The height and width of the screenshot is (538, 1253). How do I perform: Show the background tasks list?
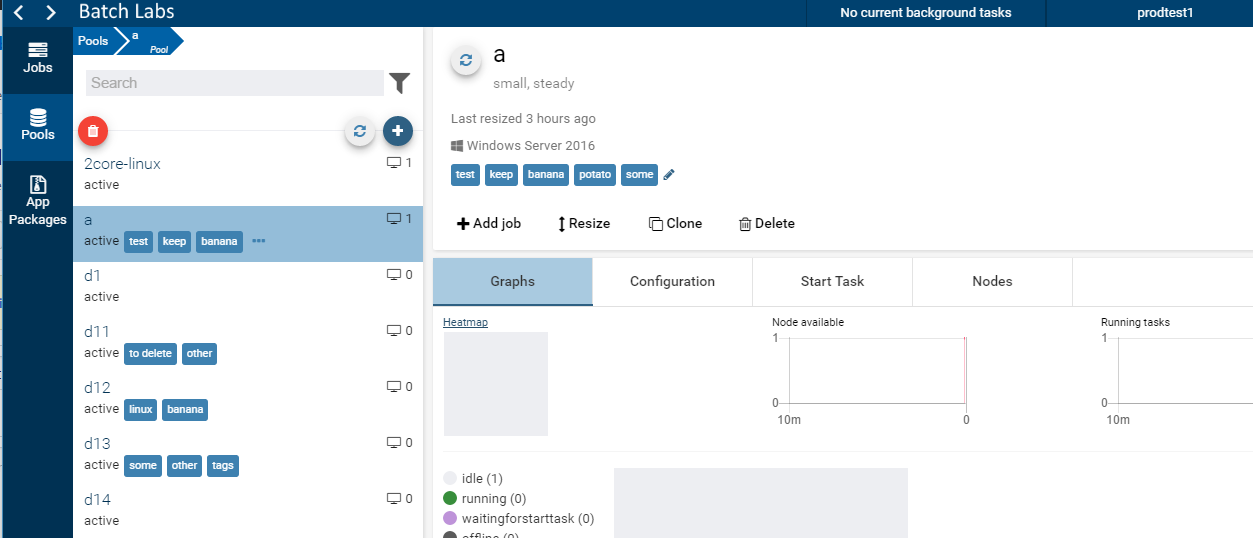[925, 13]
